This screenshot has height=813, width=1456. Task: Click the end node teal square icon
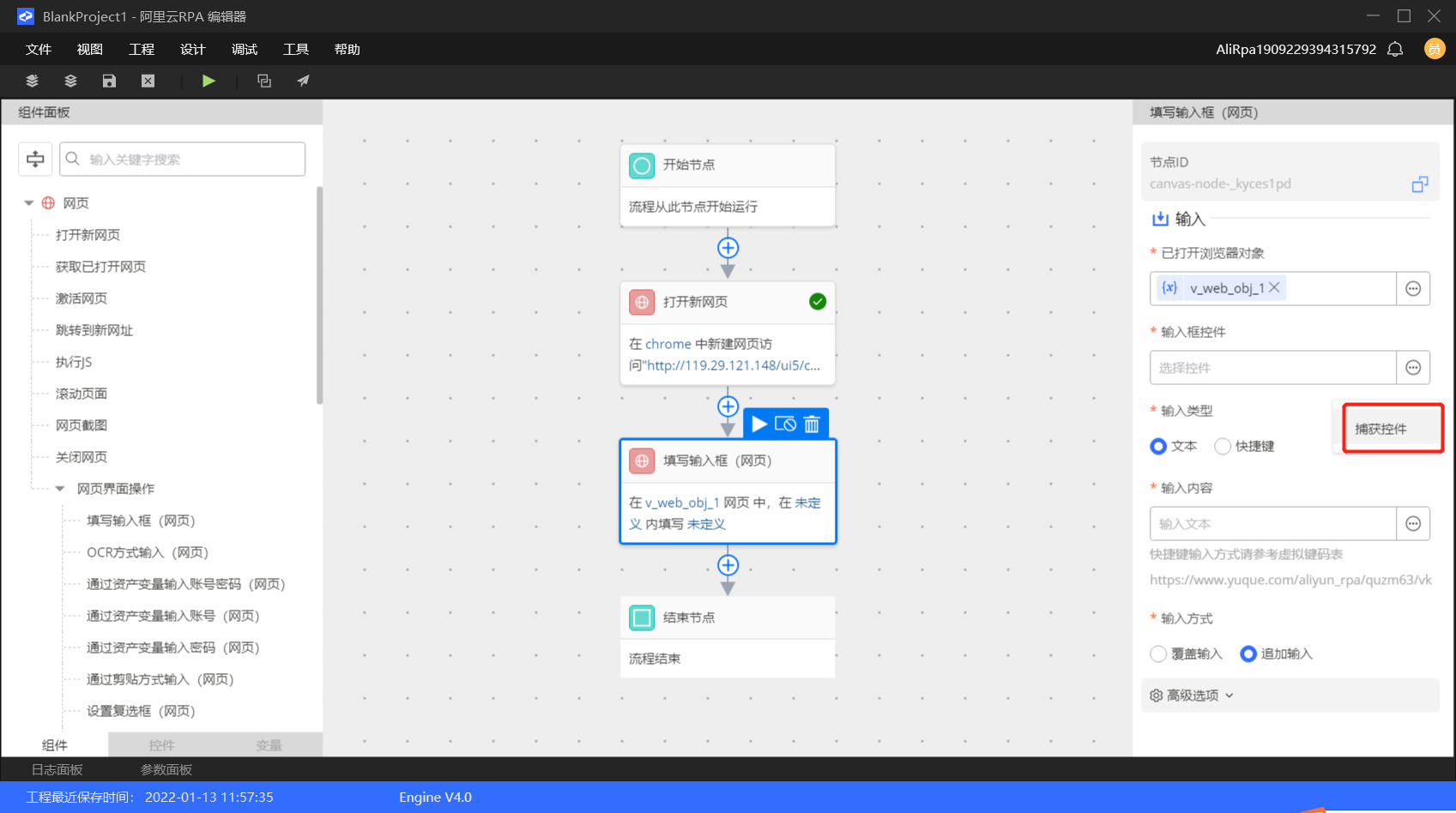point(642,617)
